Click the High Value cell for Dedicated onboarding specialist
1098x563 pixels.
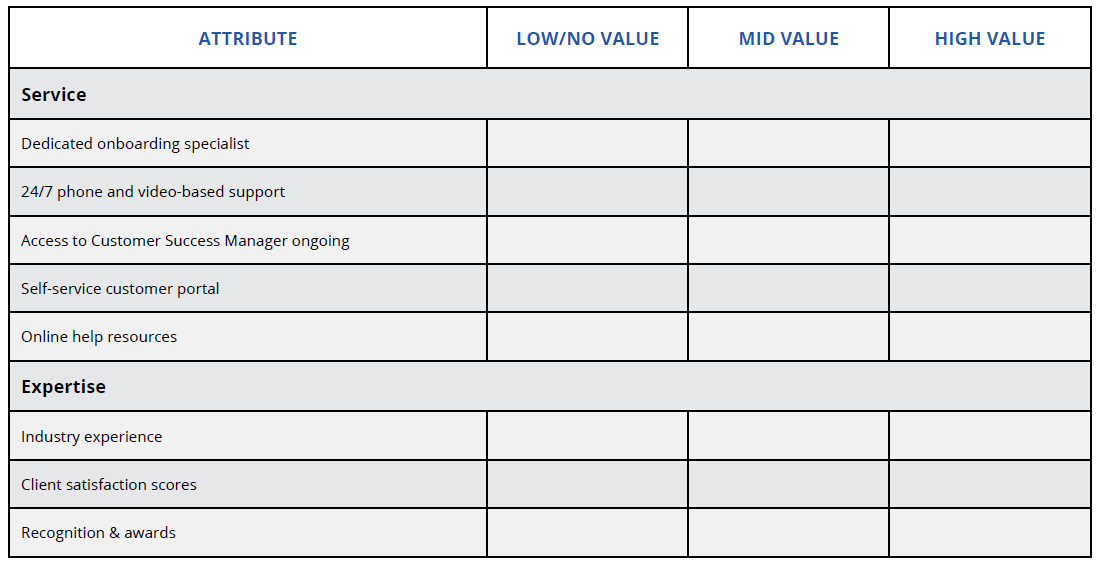[990, 144]
